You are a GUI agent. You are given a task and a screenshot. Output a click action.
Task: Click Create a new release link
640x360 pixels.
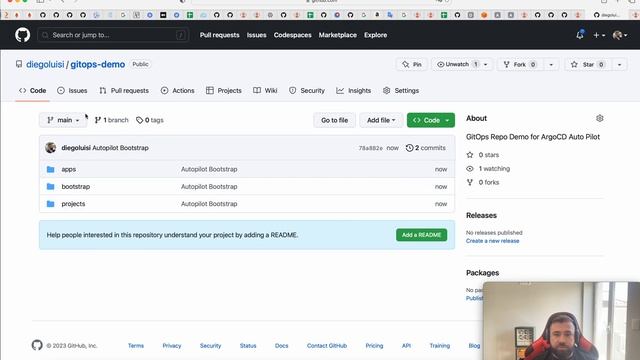pyautogui.click(x=493, y=241)
